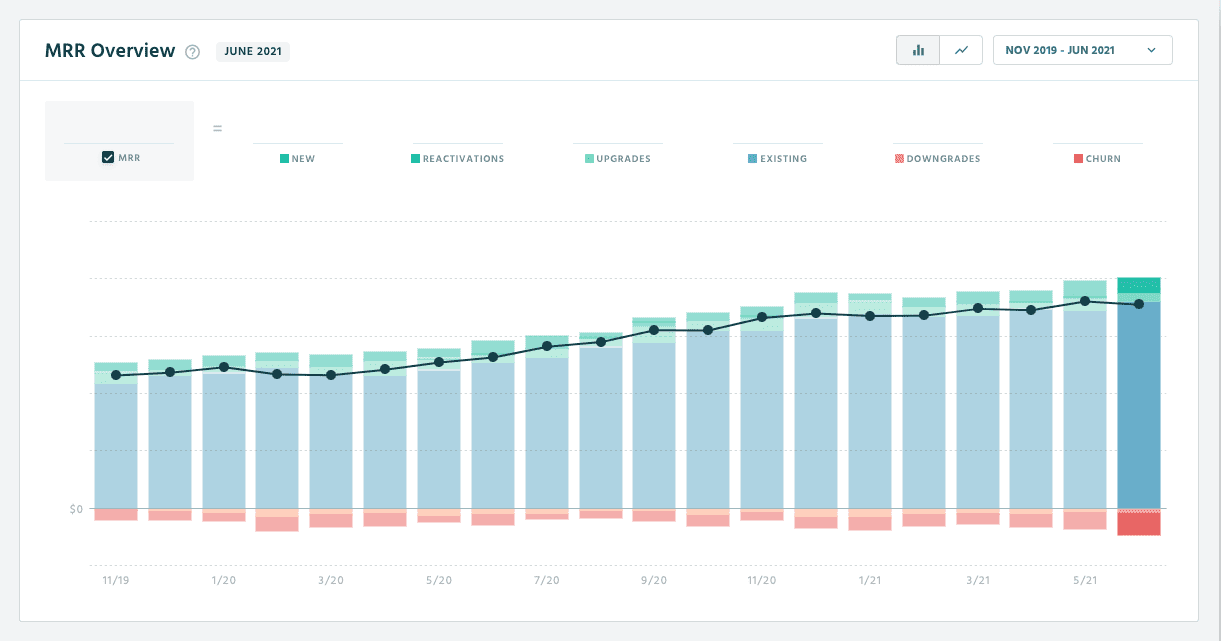Click the Downgrades legend swatch

coord(898,159)
